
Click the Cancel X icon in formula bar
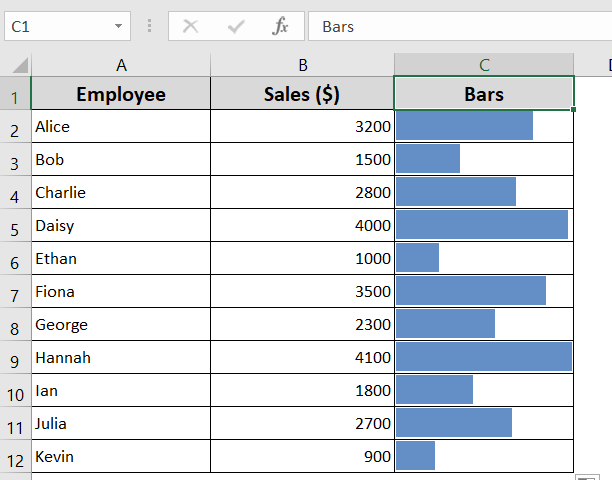coord(190,27)
